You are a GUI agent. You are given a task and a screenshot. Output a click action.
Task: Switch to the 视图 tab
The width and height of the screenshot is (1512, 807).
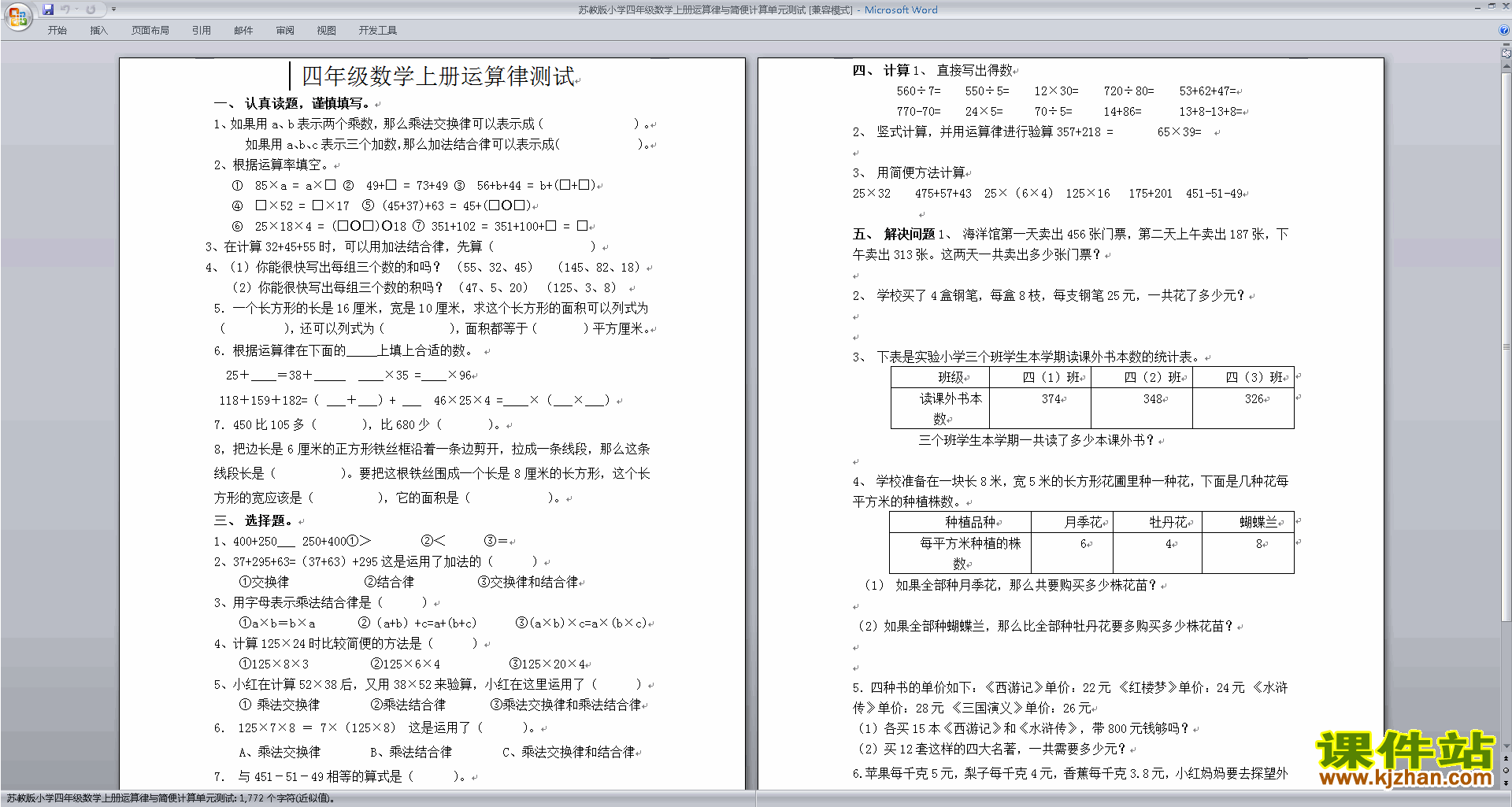327,31
